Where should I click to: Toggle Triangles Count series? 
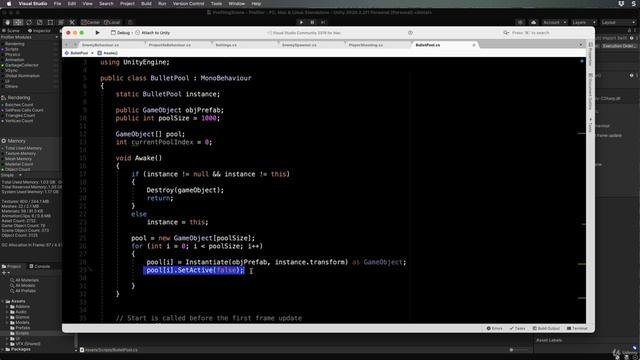tap(20, 116)
